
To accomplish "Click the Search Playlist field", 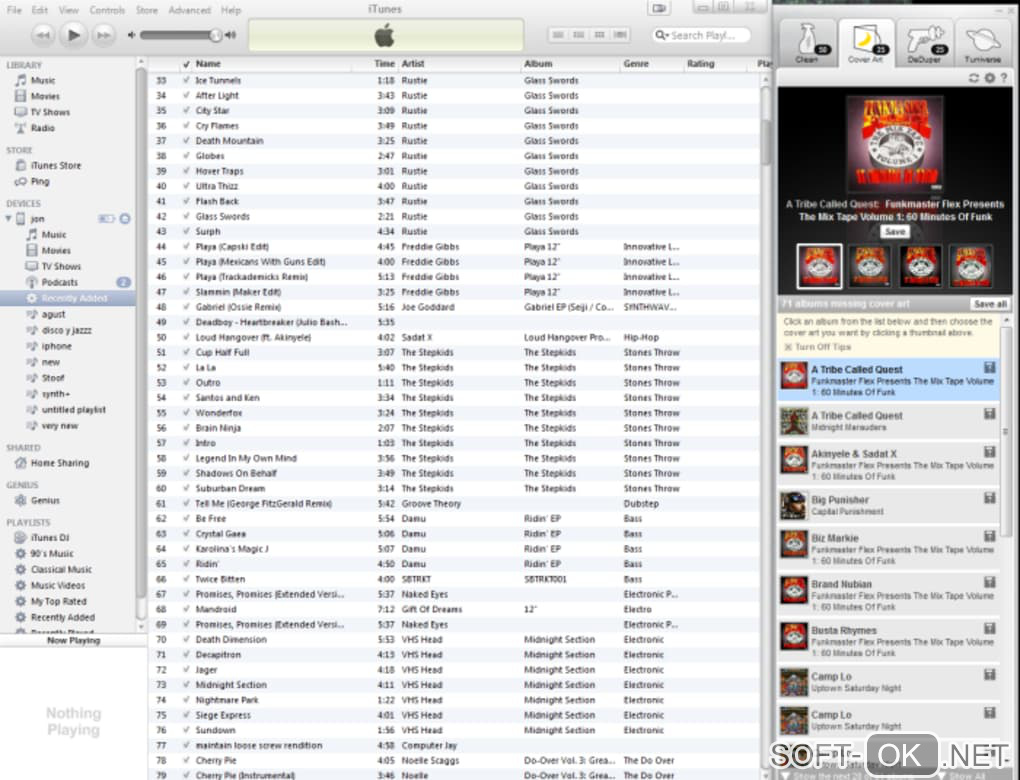I will pyautogui.click(x=701, y=35).
